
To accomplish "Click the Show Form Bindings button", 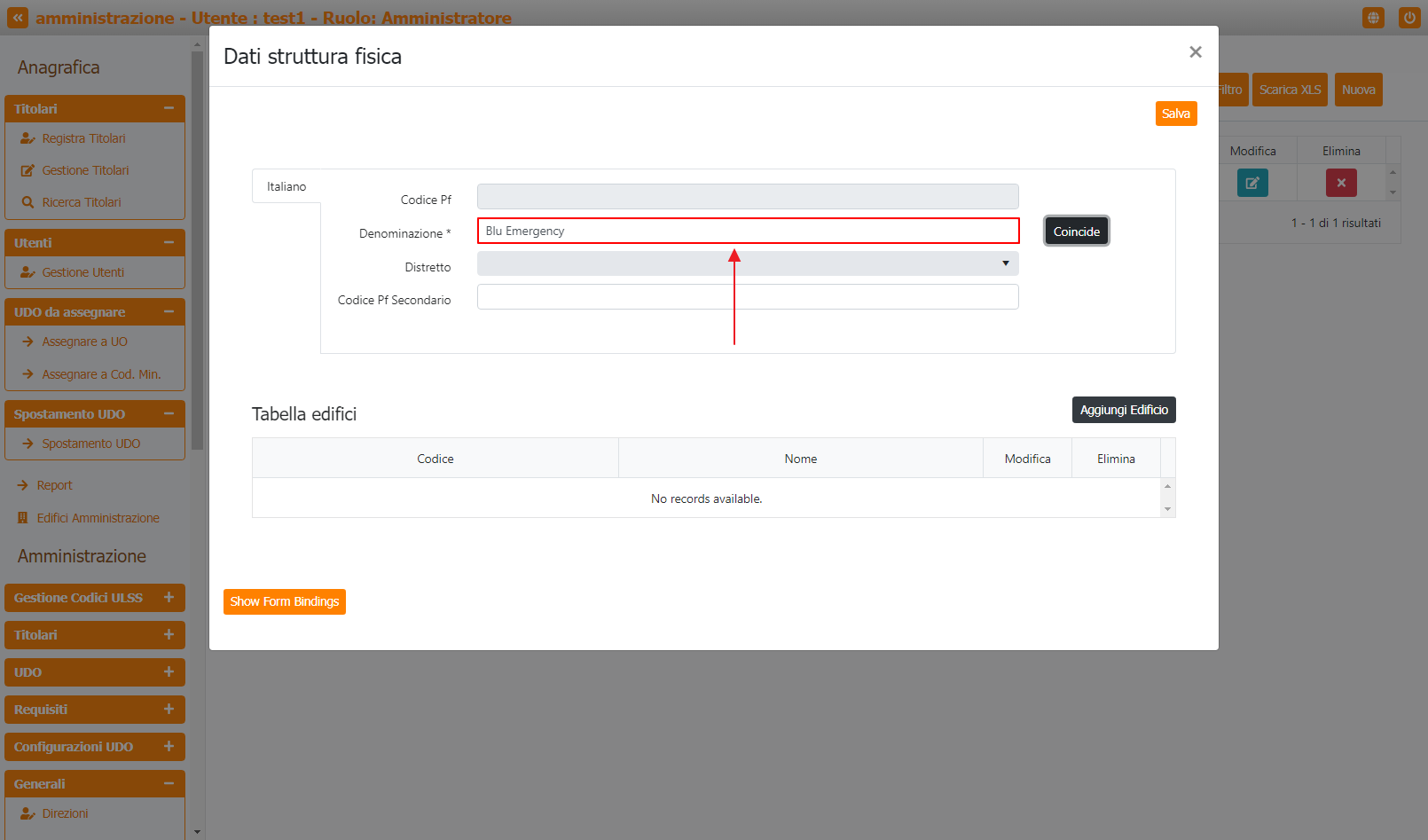I will pyautogui.click(x=284, y=601).
